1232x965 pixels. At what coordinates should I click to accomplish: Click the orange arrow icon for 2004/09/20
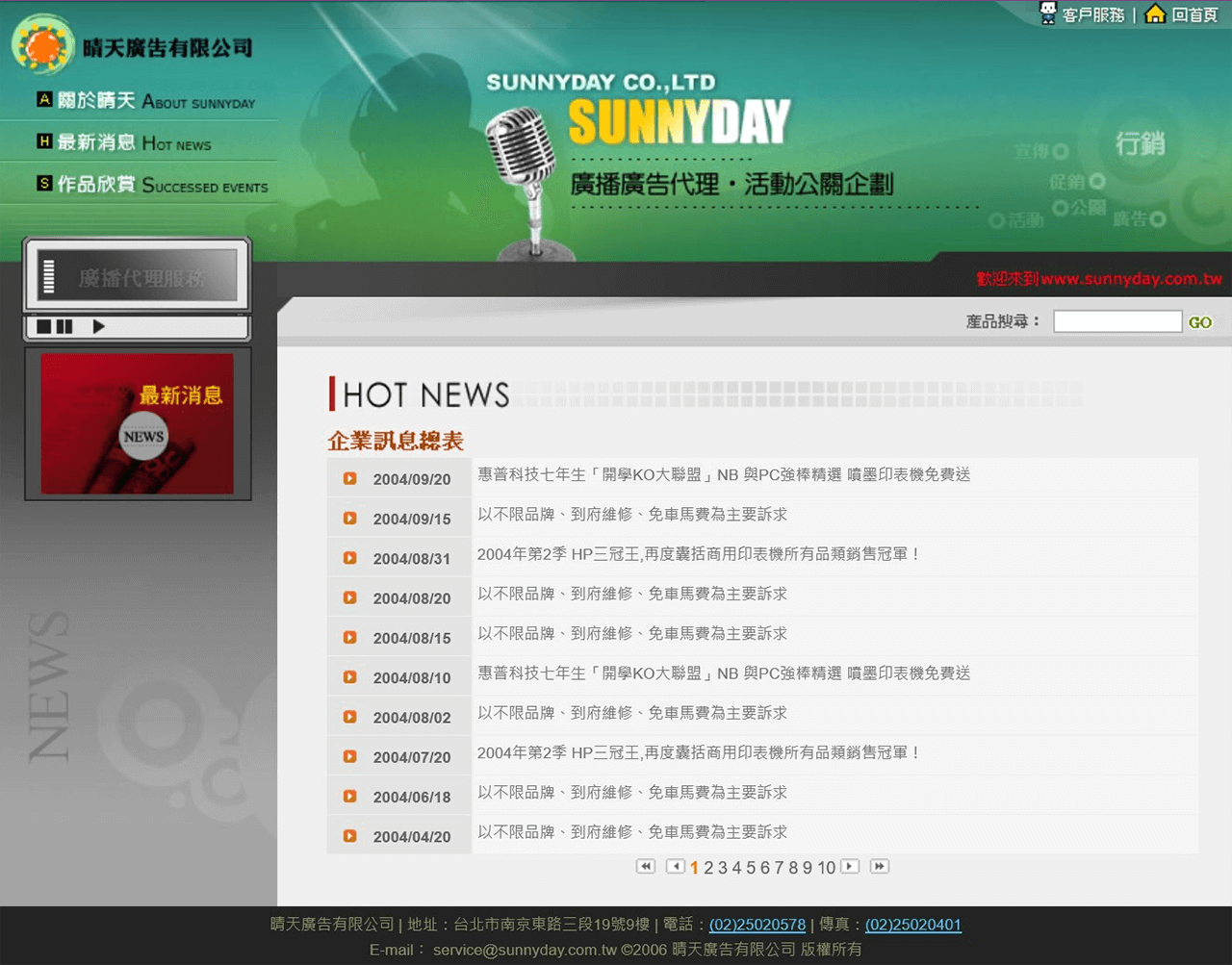pyautogui.click(x=350, y=478)
